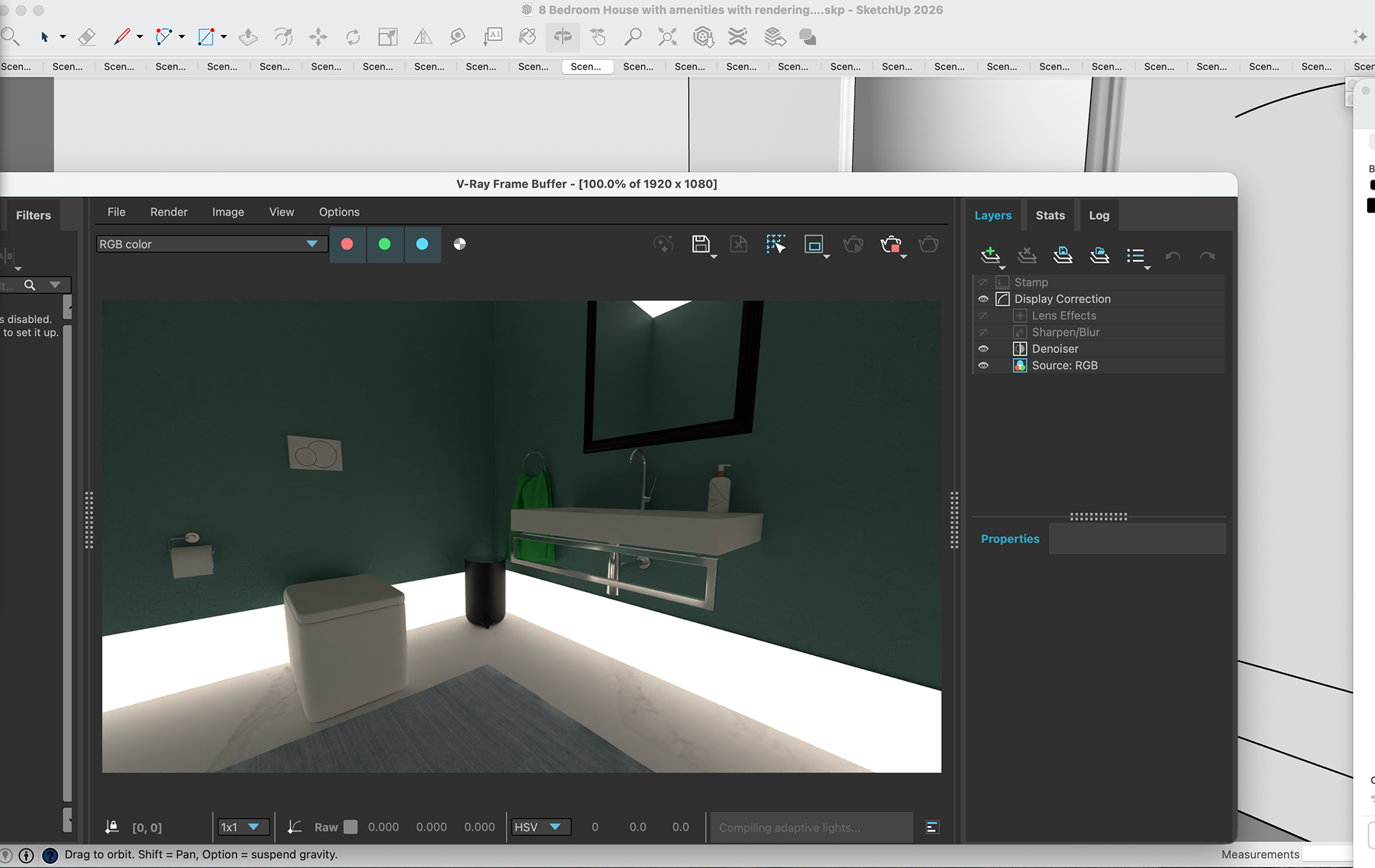Click the save layer preset icon

click(1063, 255)
